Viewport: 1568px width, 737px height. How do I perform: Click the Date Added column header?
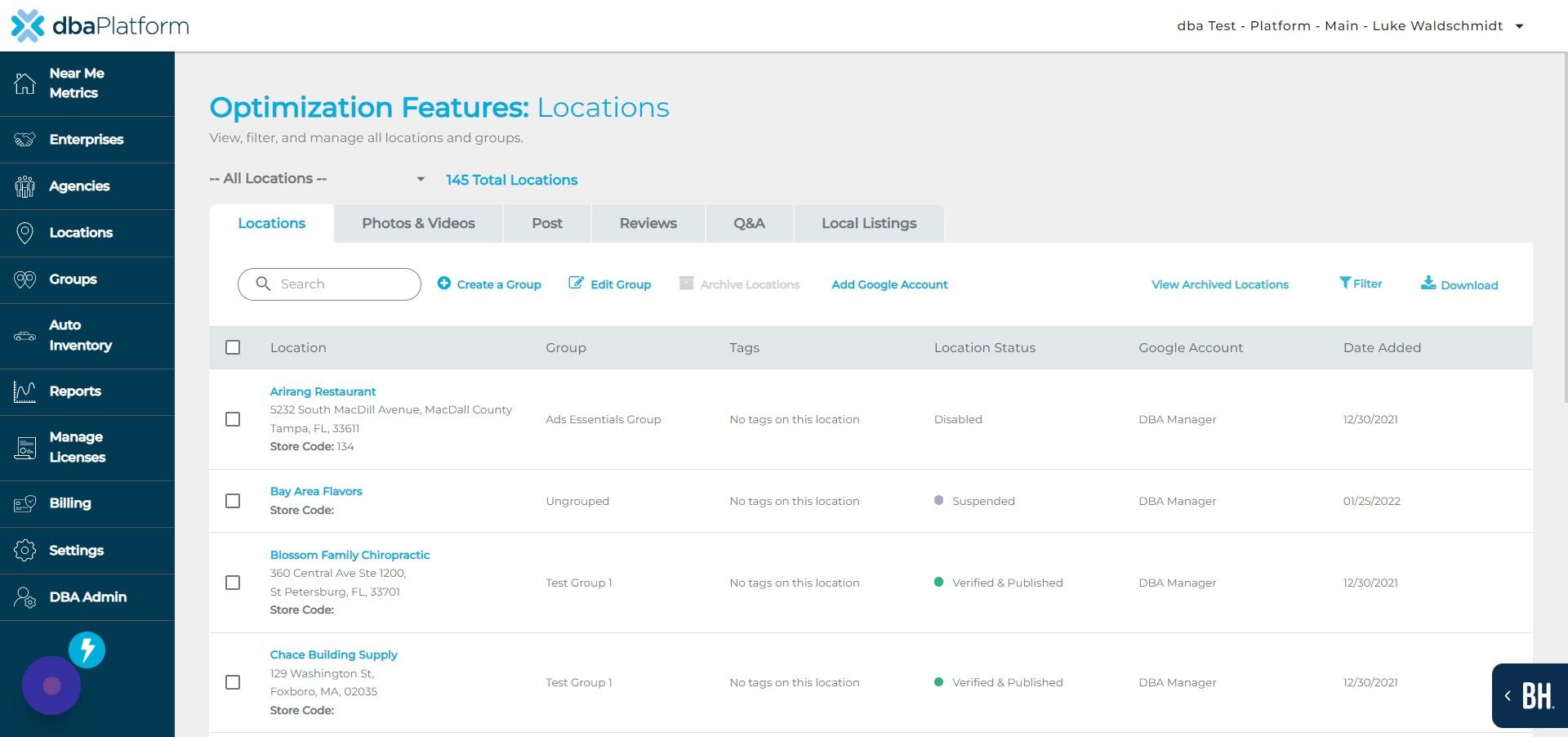click(1382, 347)
